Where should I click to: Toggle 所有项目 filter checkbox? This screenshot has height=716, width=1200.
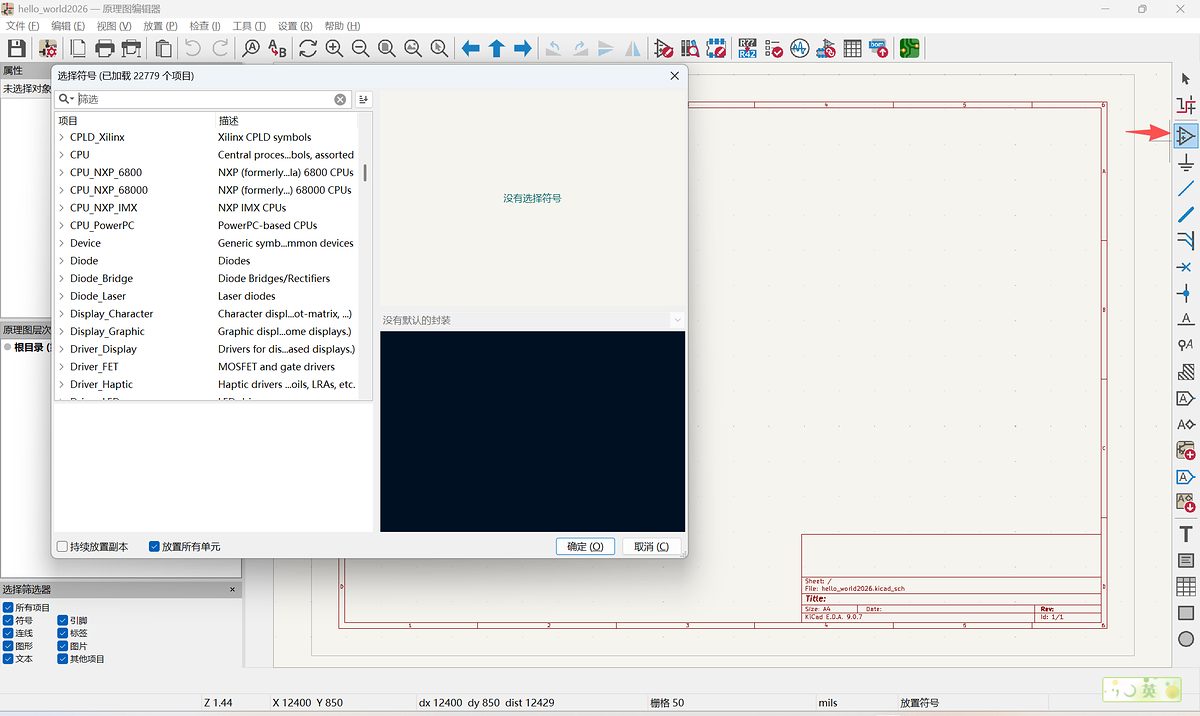point(8,607)
